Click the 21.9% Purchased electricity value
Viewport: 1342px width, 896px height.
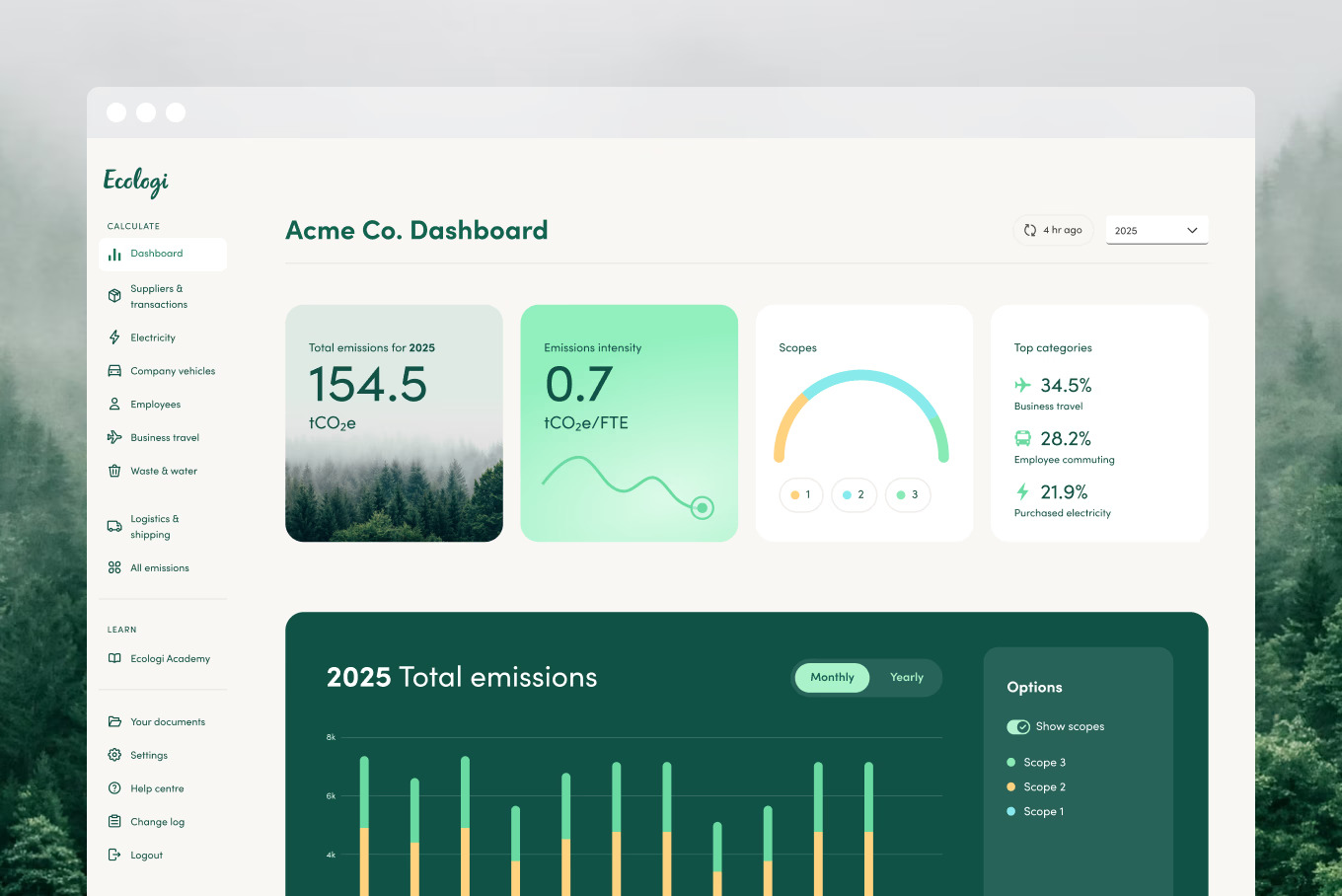click(1064, 491)
